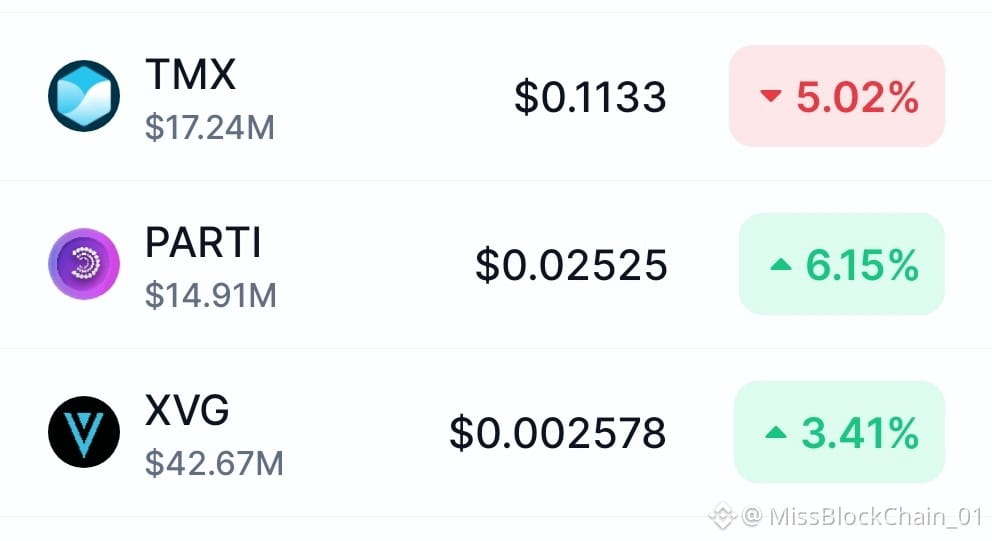This screenshot has height=541, width=992.
Task: Click the green up arrow beside 6.15%
Action: 781,264
